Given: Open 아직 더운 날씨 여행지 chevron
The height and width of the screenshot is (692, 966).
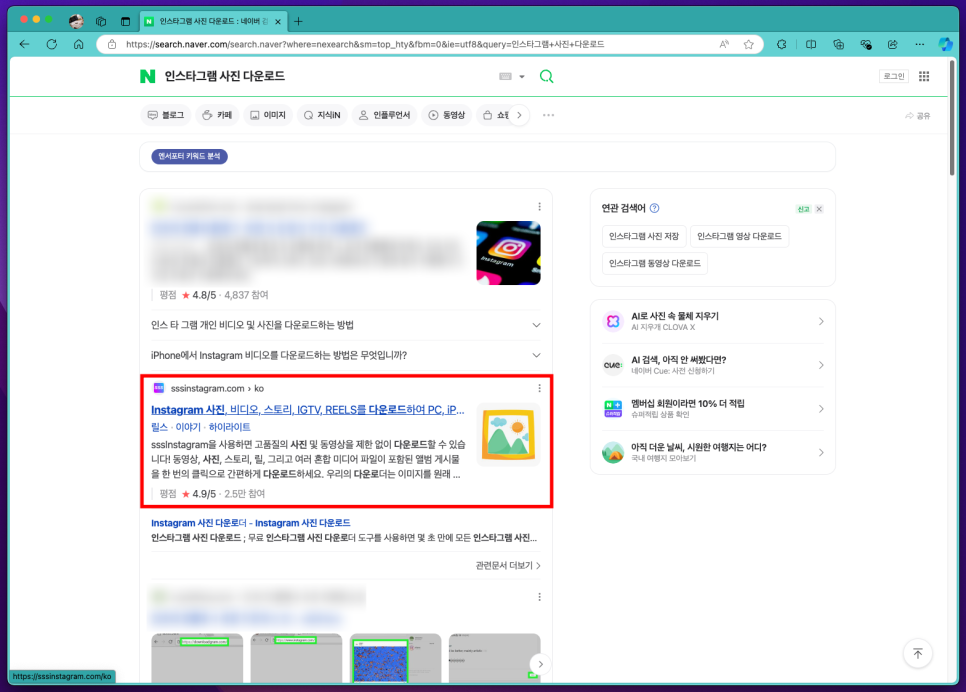Looking at the screenshot, I should coord(821,453).
